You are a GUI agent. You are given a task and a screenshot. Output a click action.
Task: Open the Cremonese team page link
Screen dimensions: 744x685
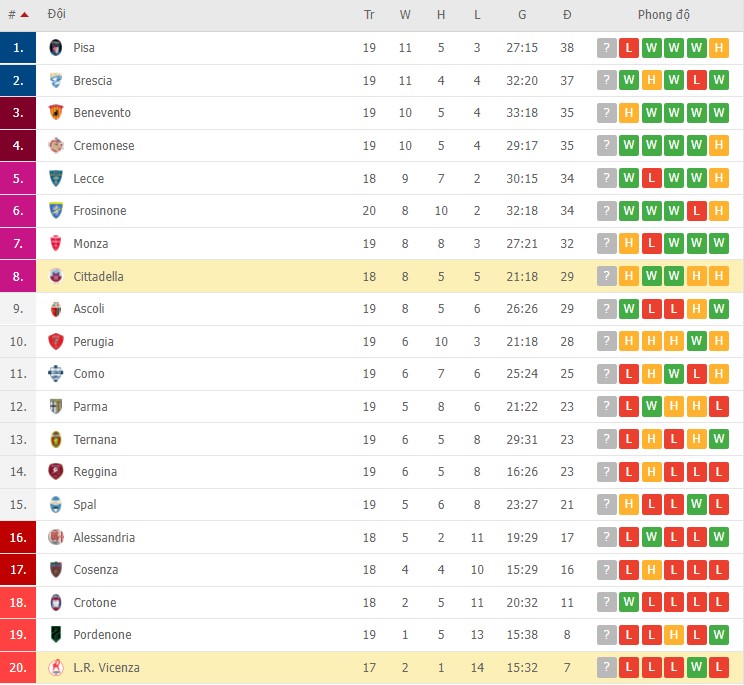[103, 146]
